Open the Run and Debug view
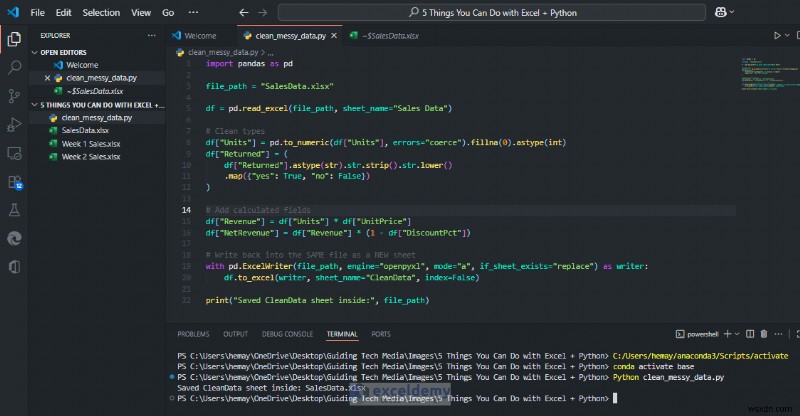This screenshot has height=416, width=800. 14,124
